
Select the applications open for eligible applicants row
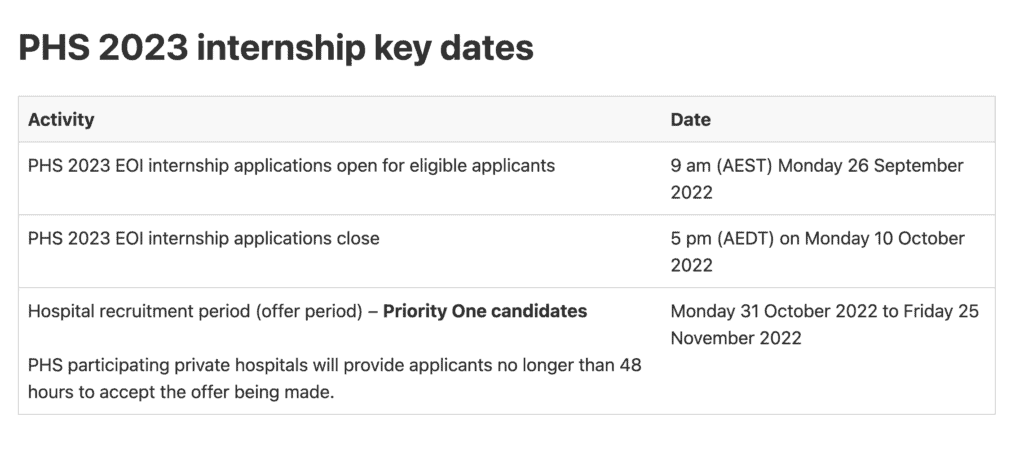point(291,166)
